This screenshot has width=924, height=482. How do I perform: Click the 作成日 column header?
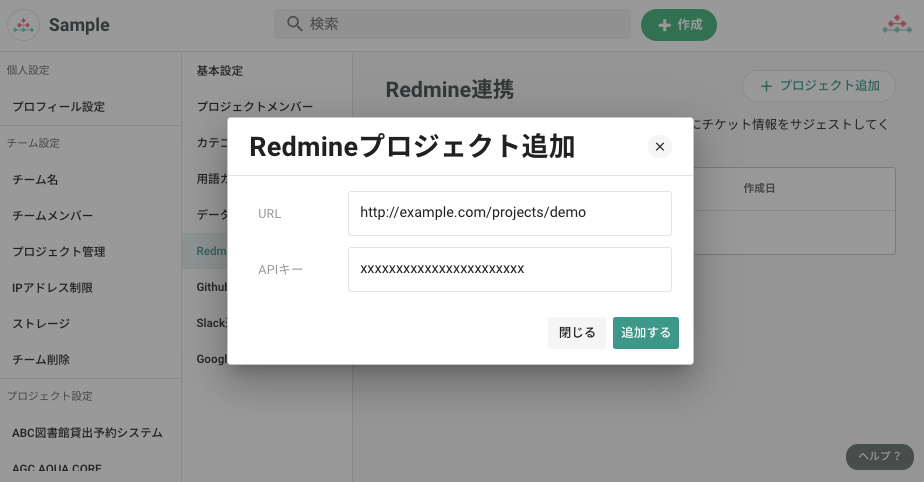coord(759,189)
